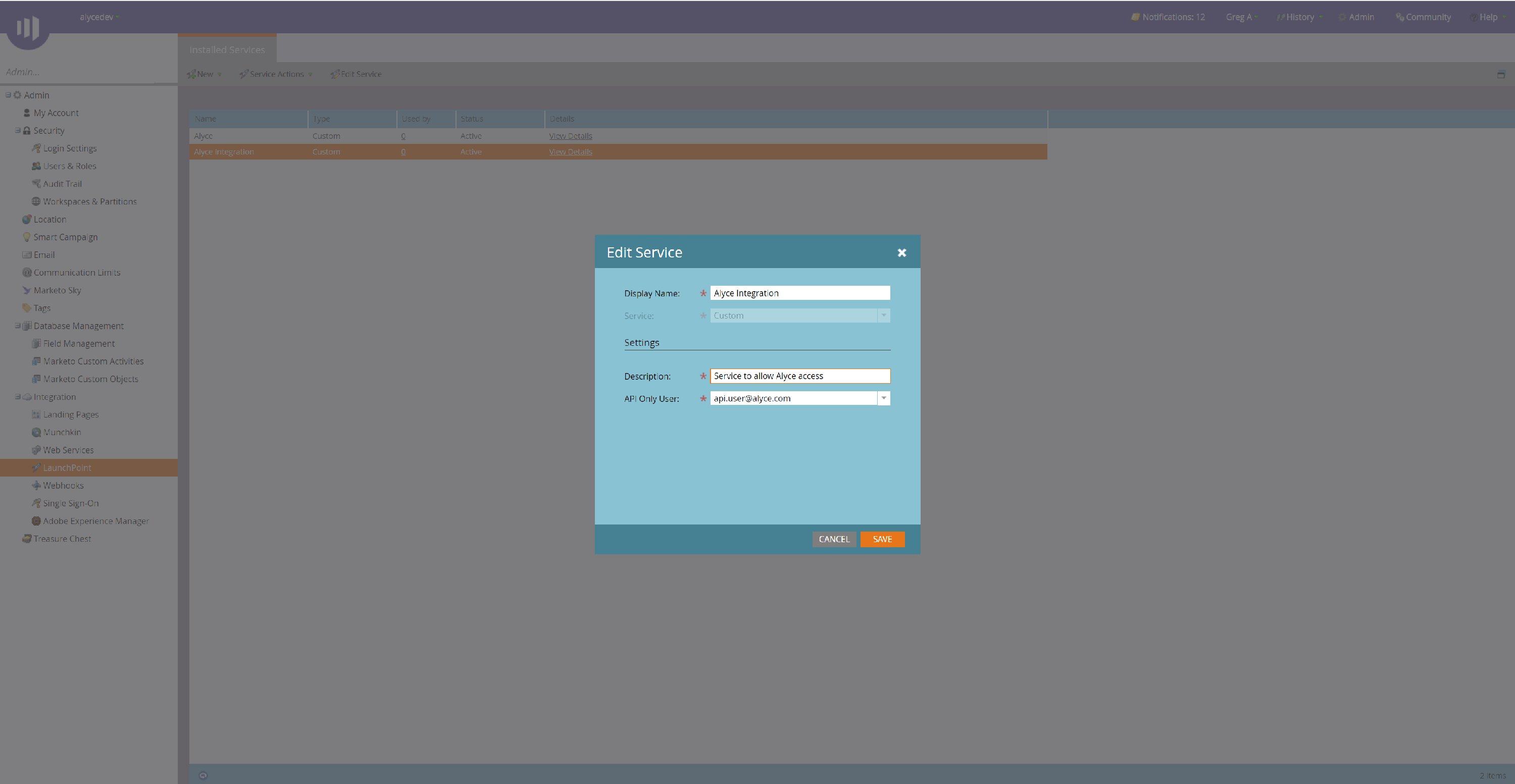The height and width of the screenshot is (784, 1515).
Task: Collapse the Security tree node
Action: click(x=18, y=130)
